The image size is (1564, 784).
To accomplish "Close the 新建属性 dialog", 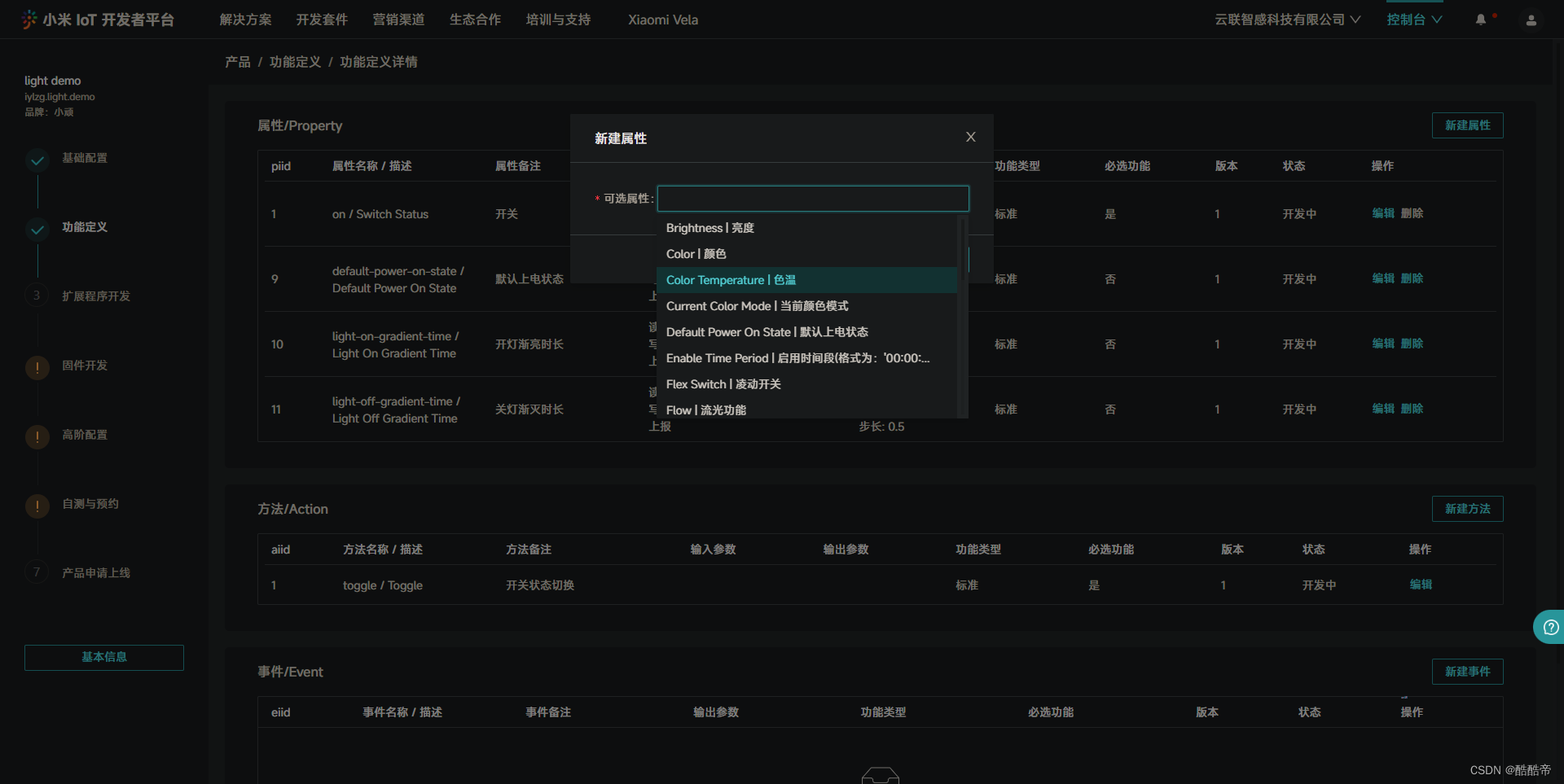I will click(x=970, y=137).
